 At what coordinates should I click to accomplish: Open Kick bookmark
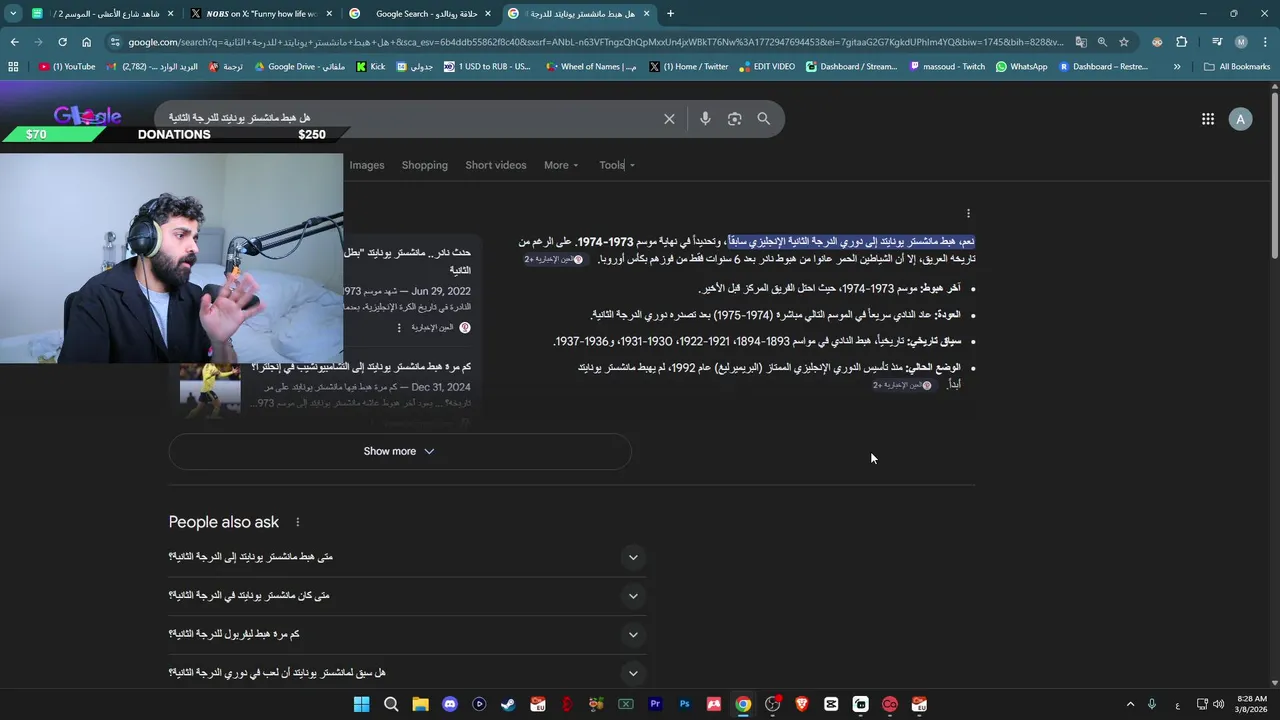(371, 67)
